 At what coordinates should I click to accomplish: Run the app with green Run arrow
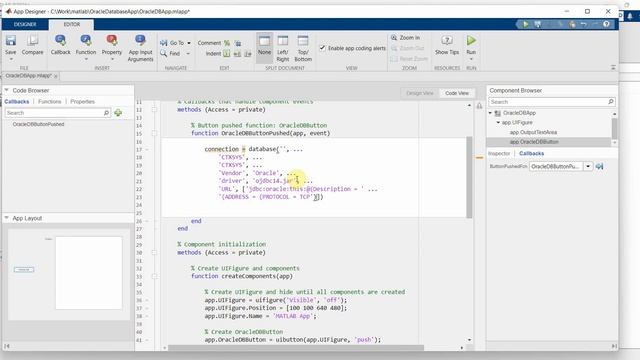click(471, 41)
